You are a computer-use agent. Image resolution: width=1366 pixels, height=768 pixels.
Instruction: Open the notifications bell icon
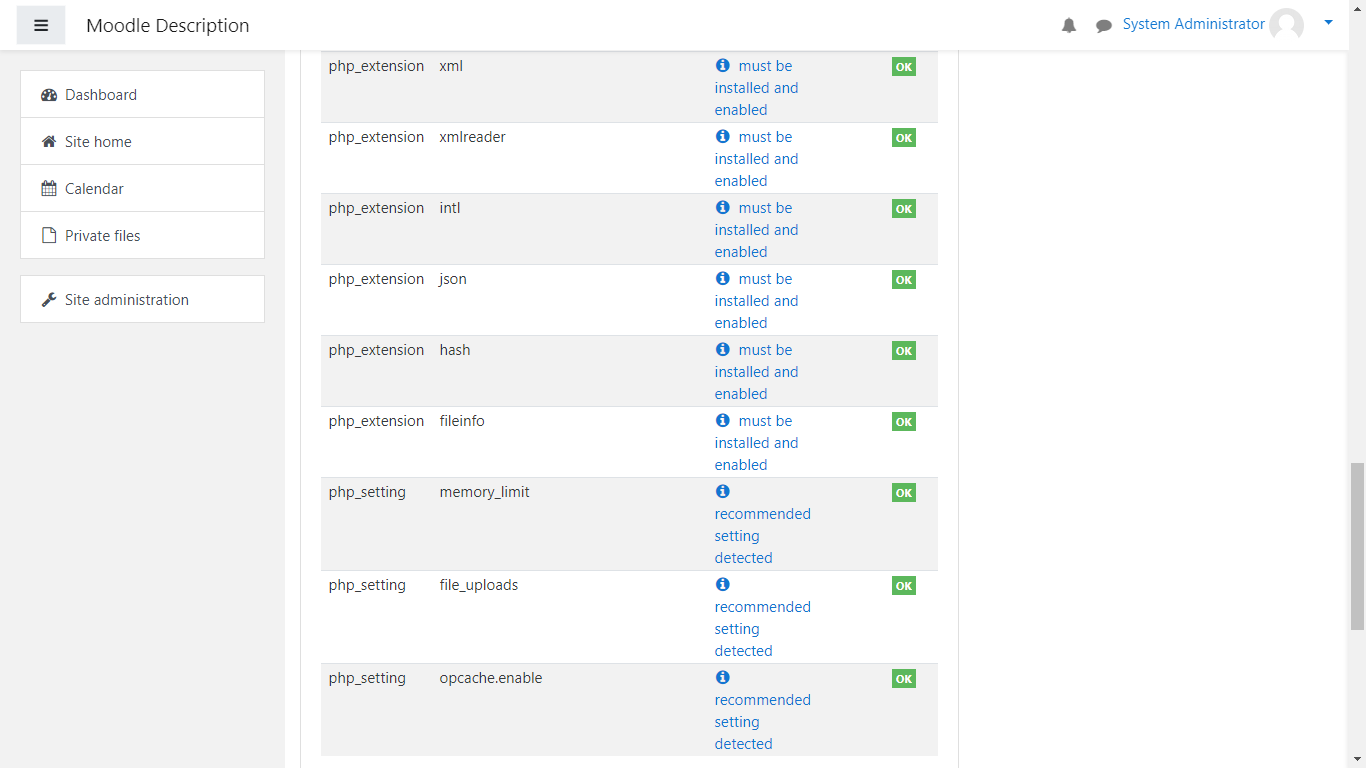click(1069, 26)
